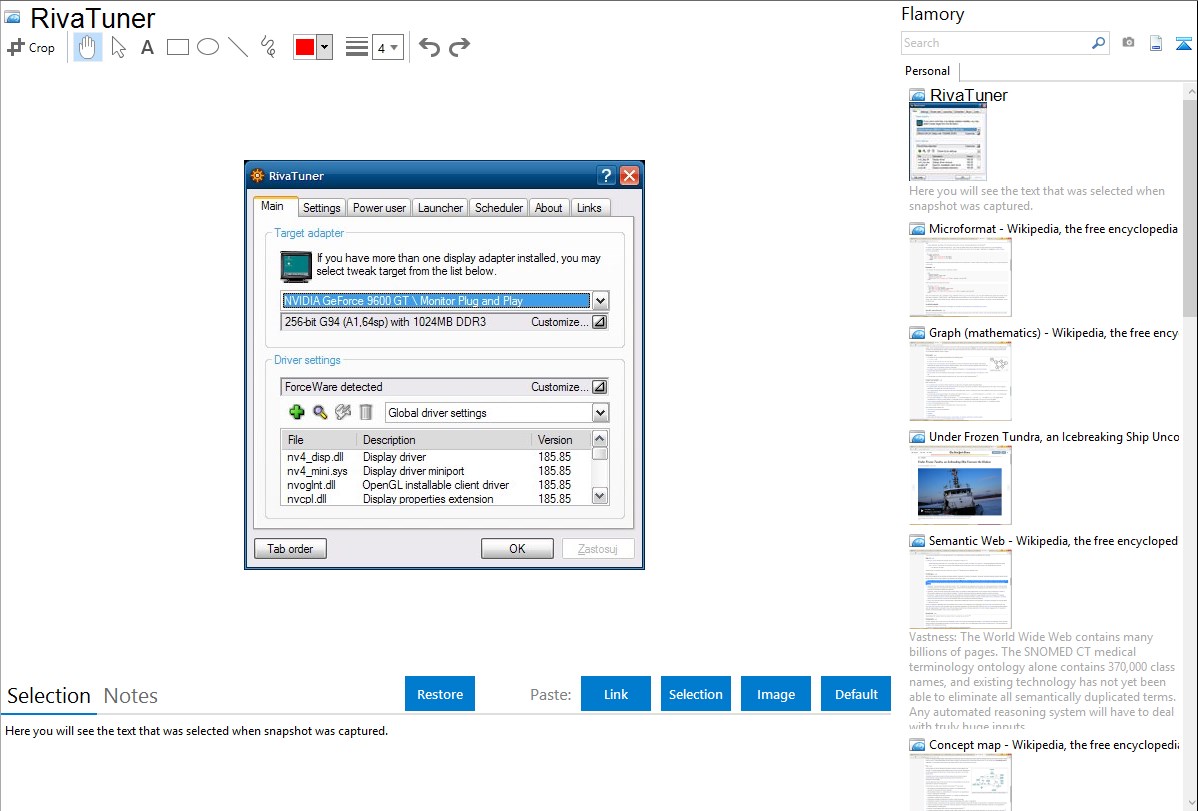Viewport: 1198px width, 811px height.
Task: Open the Graph (mathematics) snapshot thumbnail
Action: pos(960,381)
